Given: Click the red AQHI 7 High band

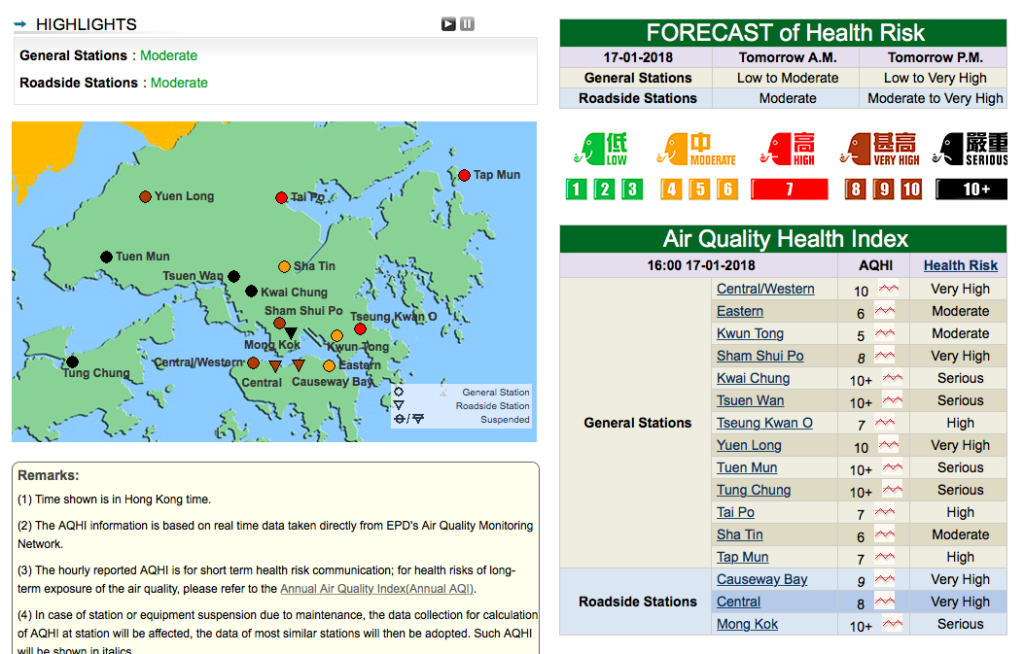Looking at the screenshot, I should [x=789, y=189].
